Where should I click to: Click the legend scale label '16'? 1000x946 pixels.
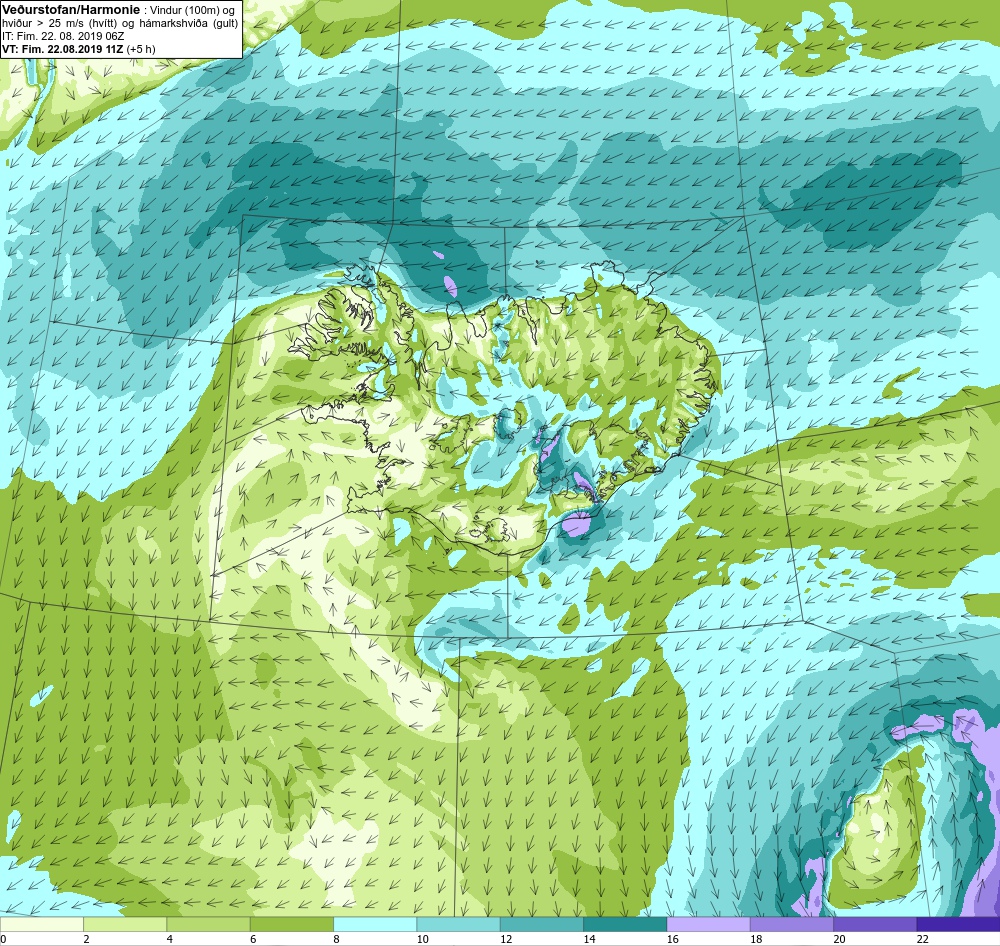(x=673, y=939)
